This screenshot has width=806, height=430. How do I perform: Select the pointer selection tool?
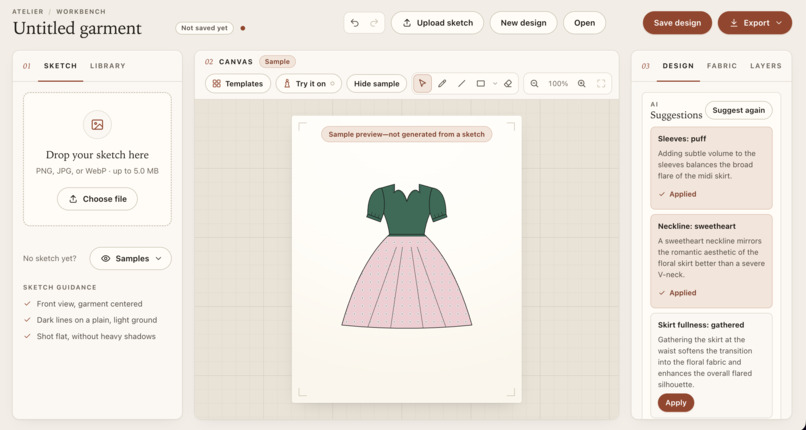(422, 84)
